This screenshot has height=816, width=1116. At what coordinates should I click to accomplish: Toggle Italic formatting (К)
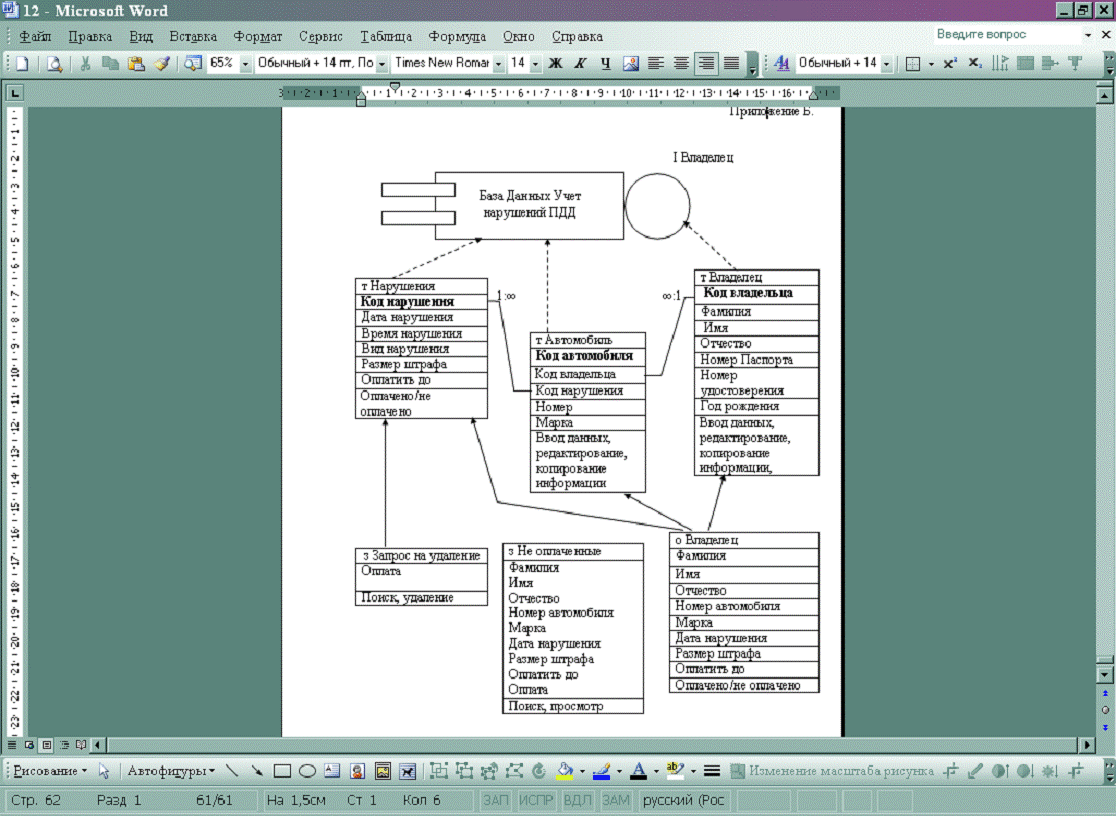pos(580,63)
